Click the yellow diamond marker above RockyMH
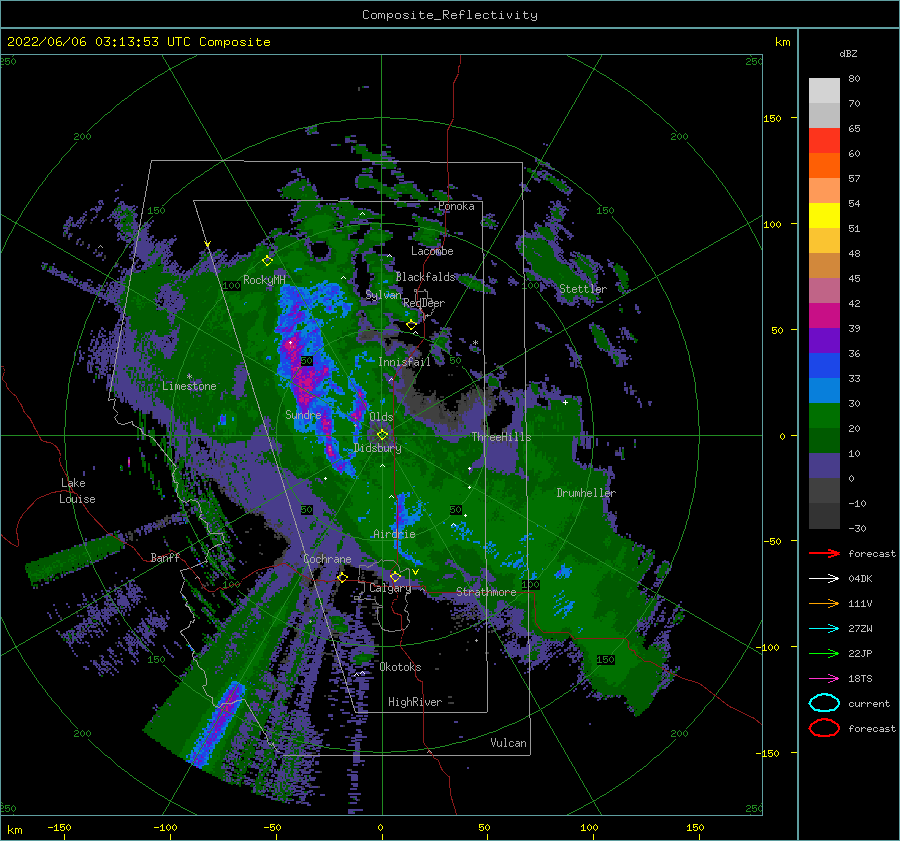This screenshot has width=900, height=841. click(267, 261)
